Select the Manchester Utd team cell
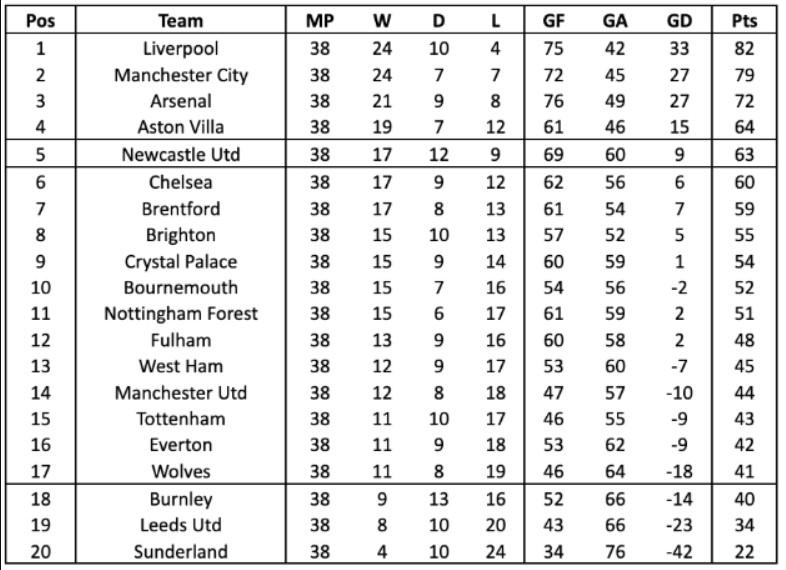This screenshot has width=786, height=570. (x=181, y=393)
